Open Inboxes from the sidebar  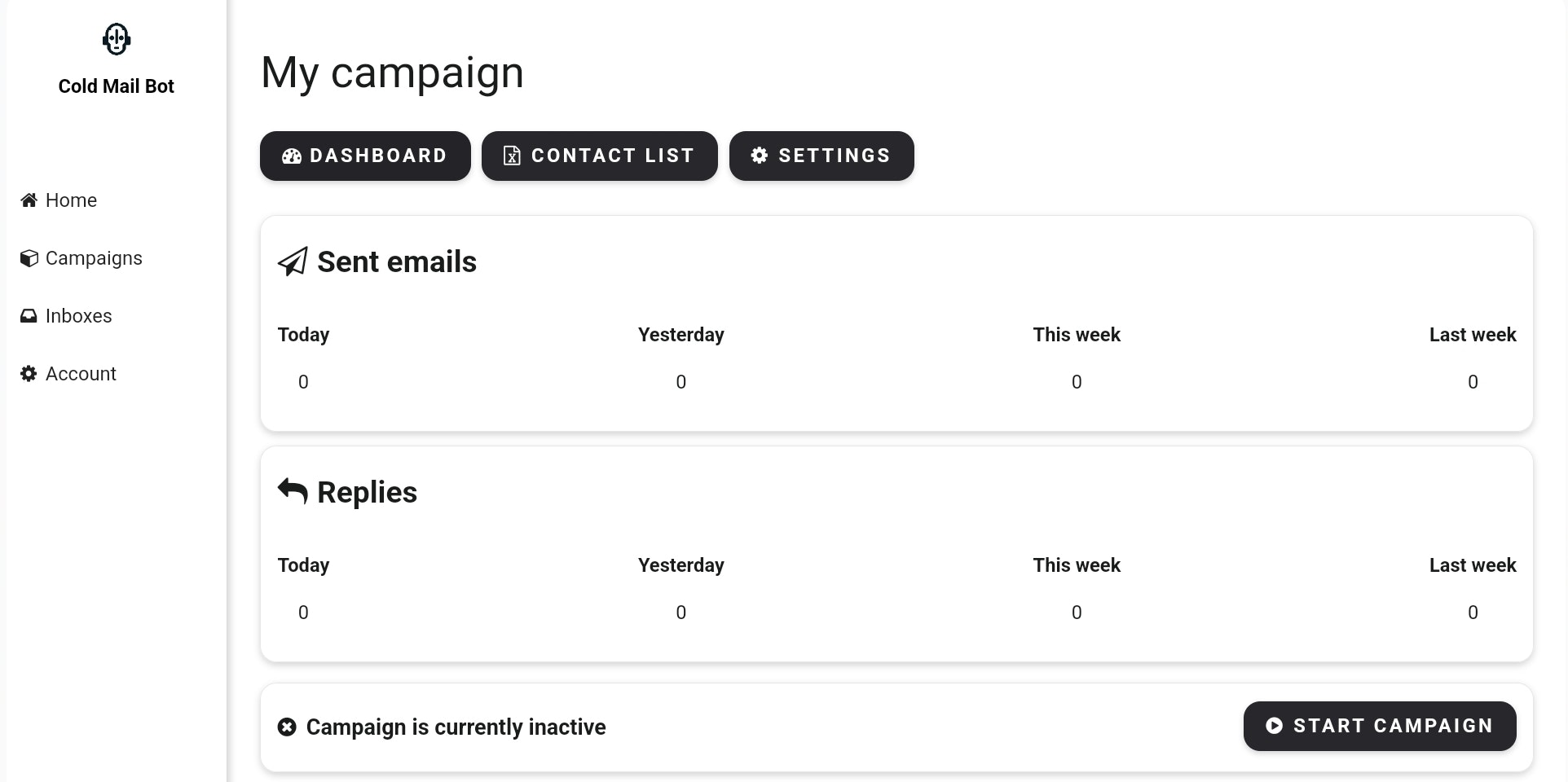[78, 316]
